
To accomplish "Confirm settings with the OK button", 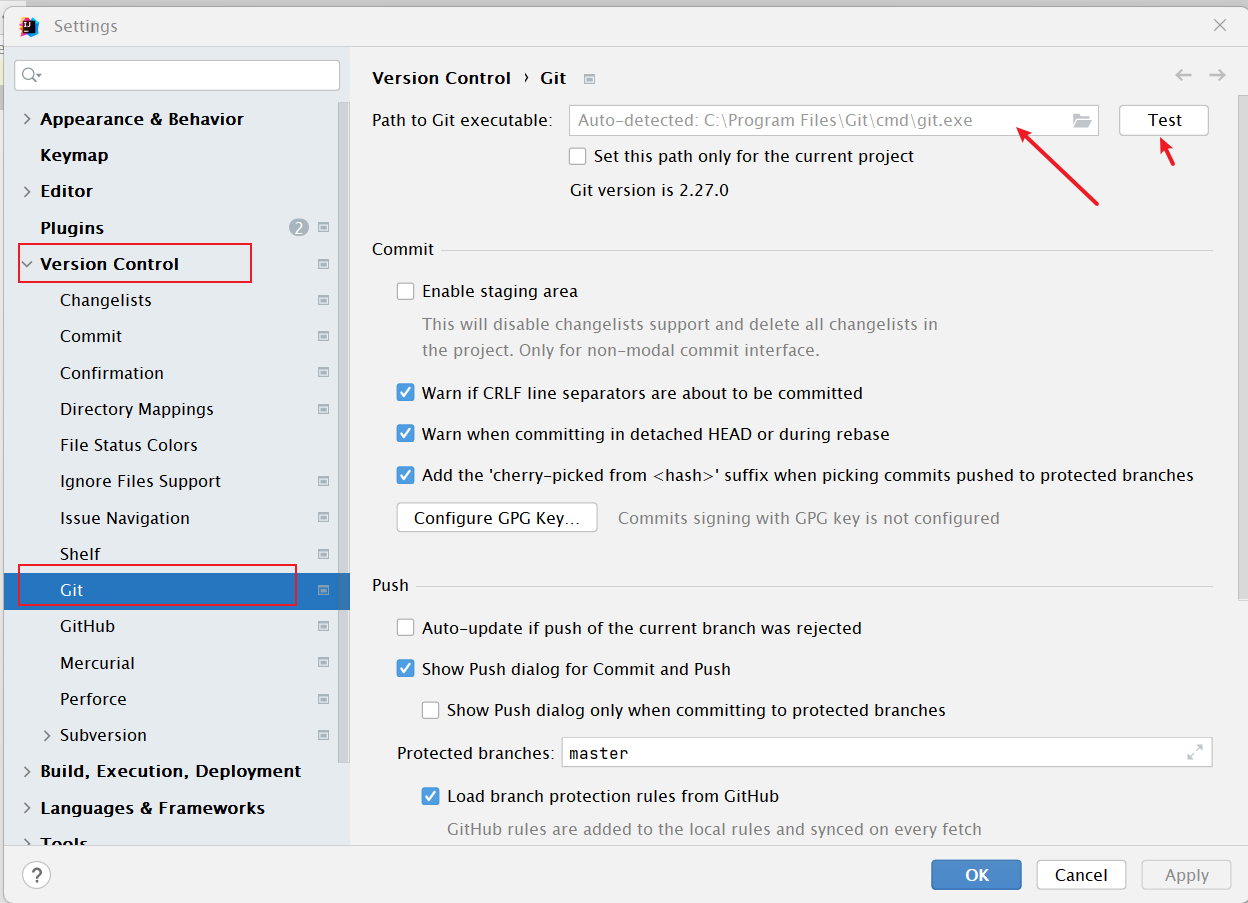I will (976, 875).
